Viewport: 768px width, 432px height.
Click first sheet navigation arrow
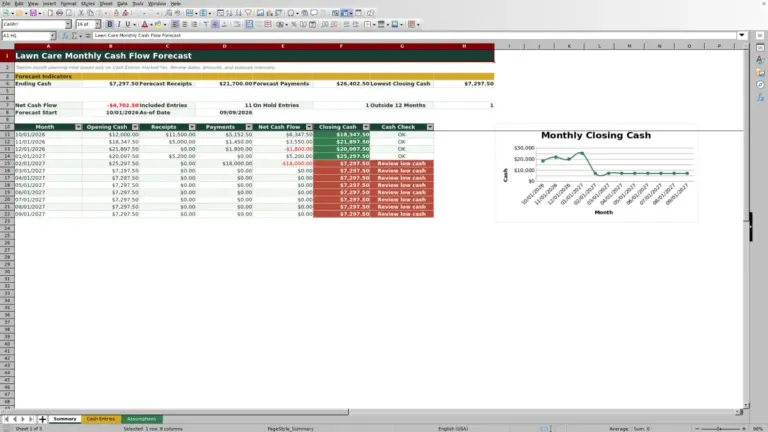point(6,419)
